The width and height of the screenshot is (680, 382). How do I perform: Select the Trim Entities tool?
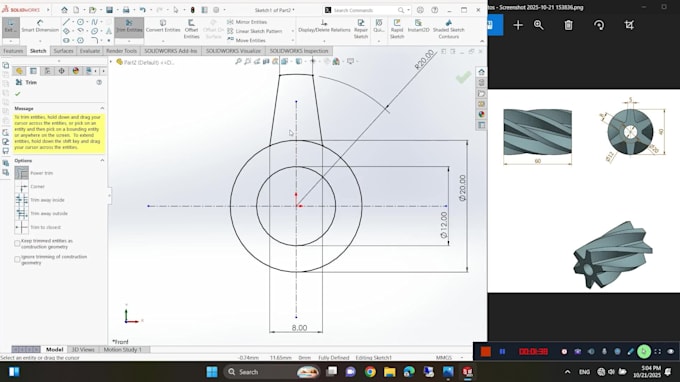pos(129,26)
